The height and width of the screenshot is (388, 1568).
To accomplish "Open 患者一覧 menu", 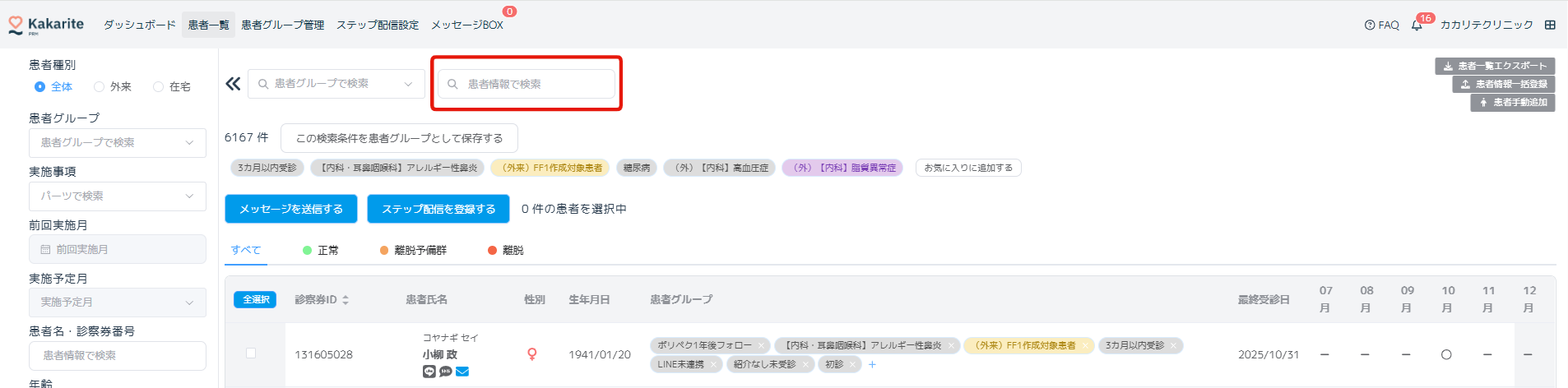I will (209, 25).
